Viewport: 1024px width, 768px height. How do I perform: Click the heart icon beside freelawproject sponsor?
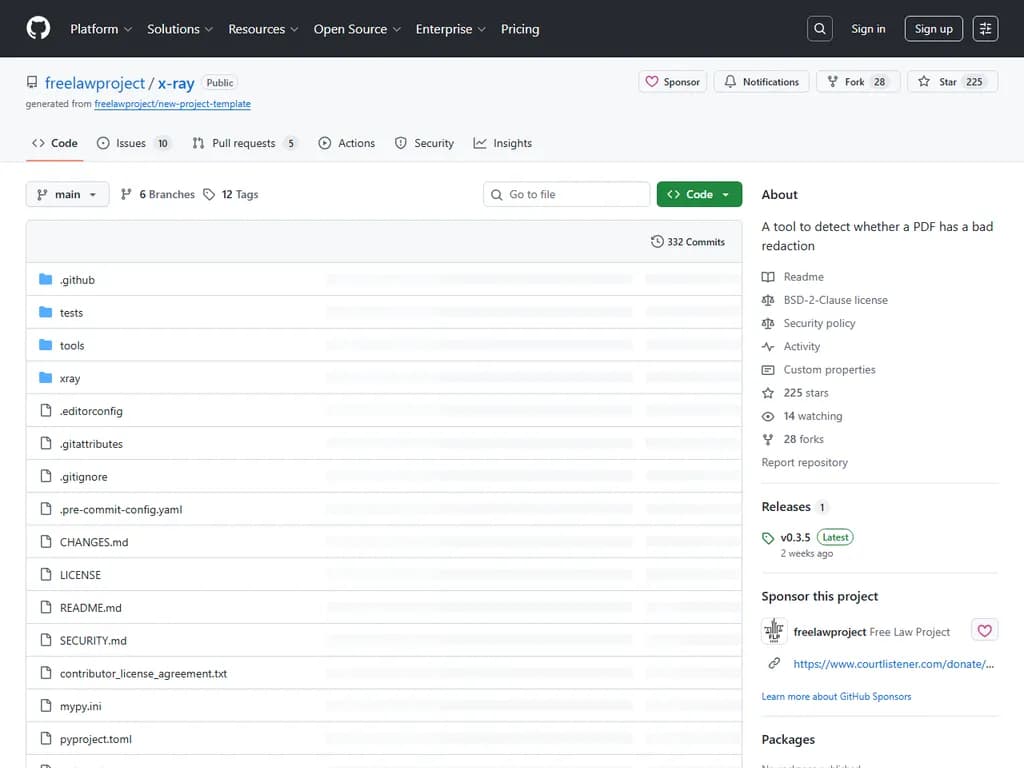(985, 631)
